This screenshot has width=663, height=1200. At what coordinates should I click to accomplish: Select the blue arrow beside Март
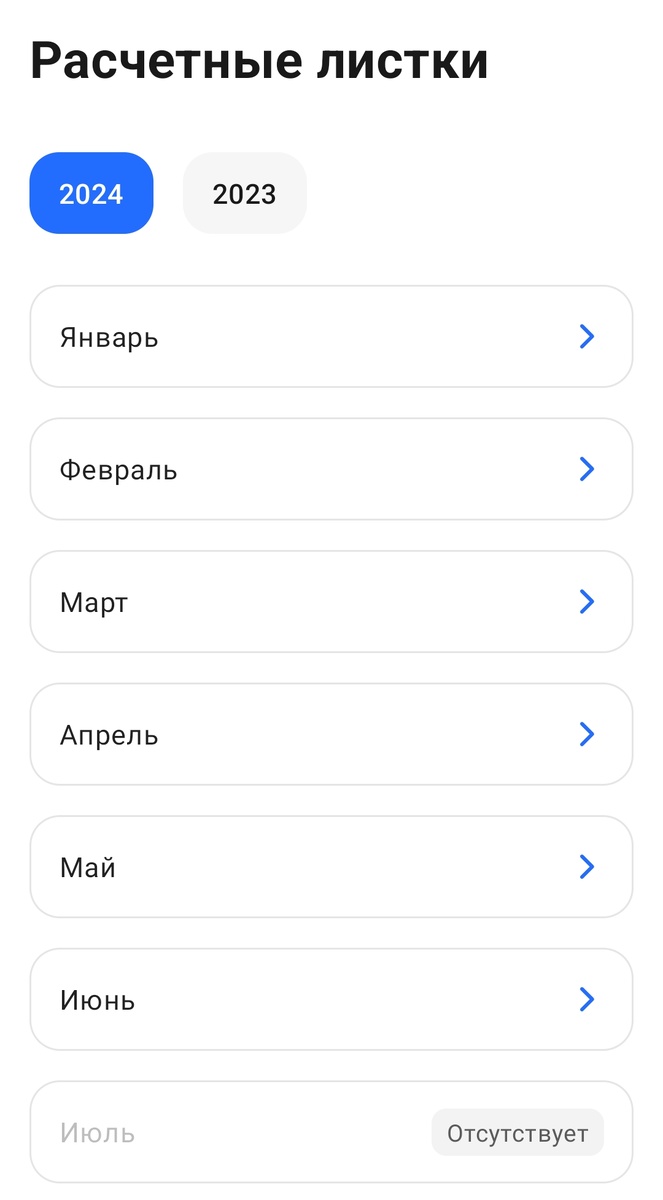[x=587, y=601]
